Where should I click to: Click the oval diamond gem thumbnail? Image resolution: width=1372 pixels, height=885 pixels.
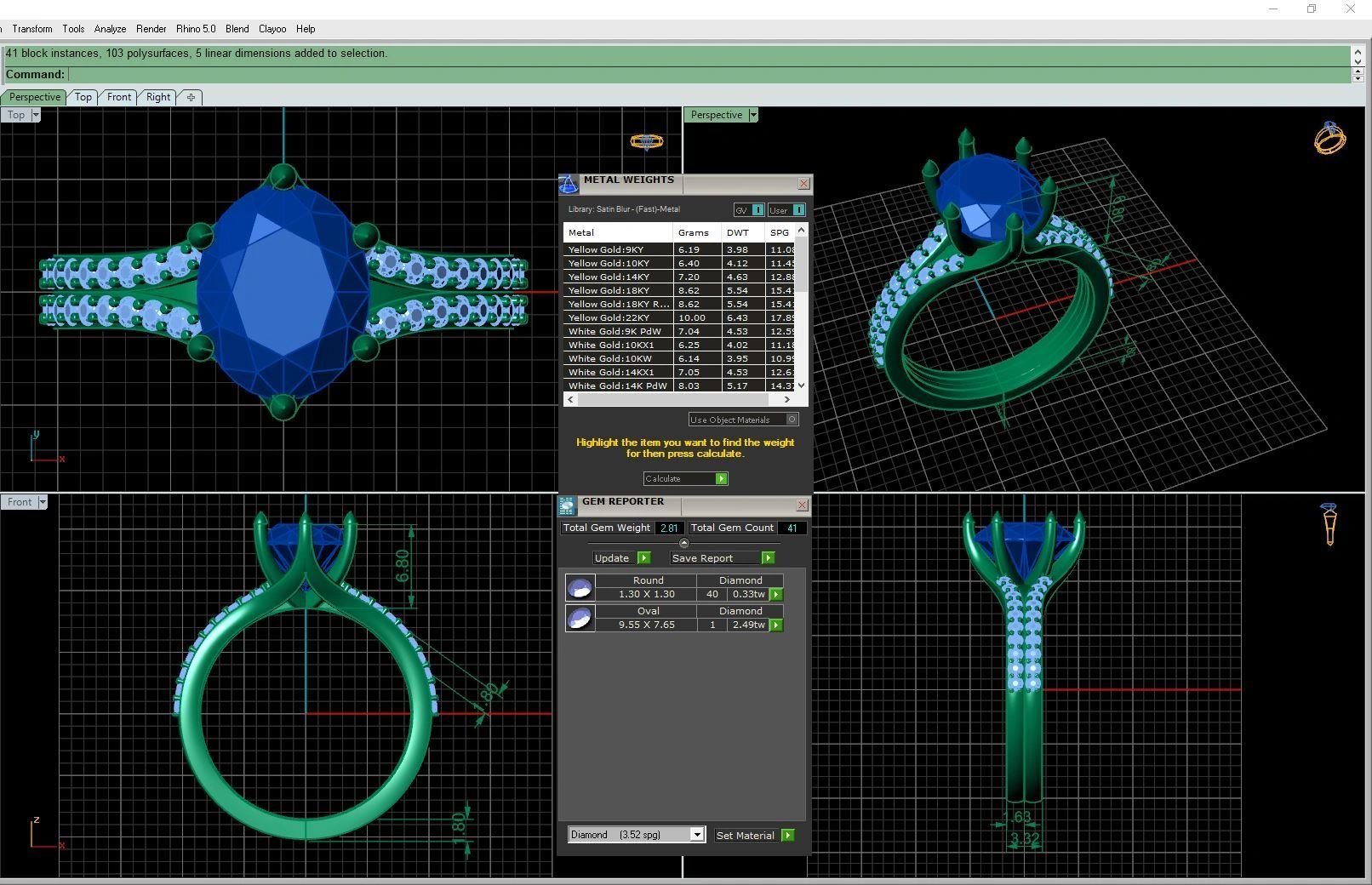580,618
